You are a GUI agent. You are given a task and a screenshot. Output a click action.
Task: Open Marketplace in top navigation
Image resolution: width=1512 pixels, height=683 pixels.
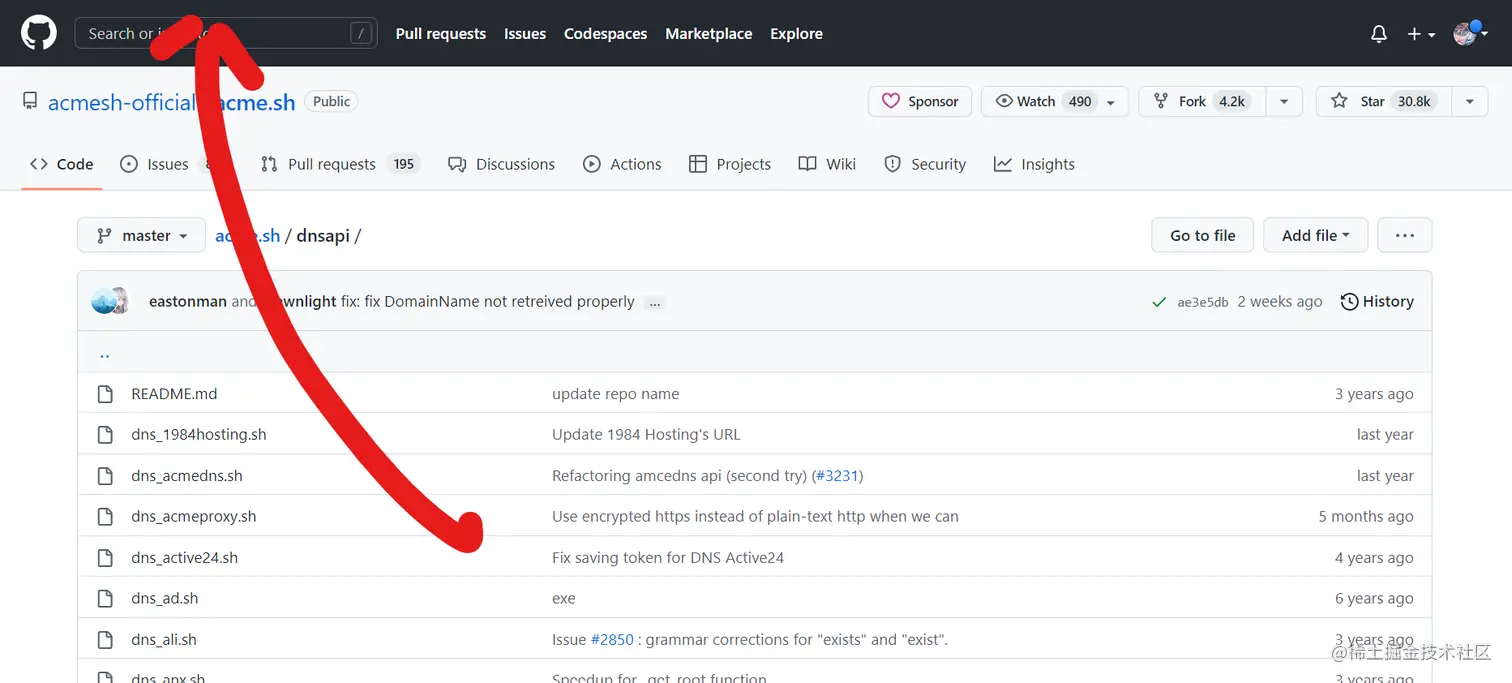click(x=708, y=33)
